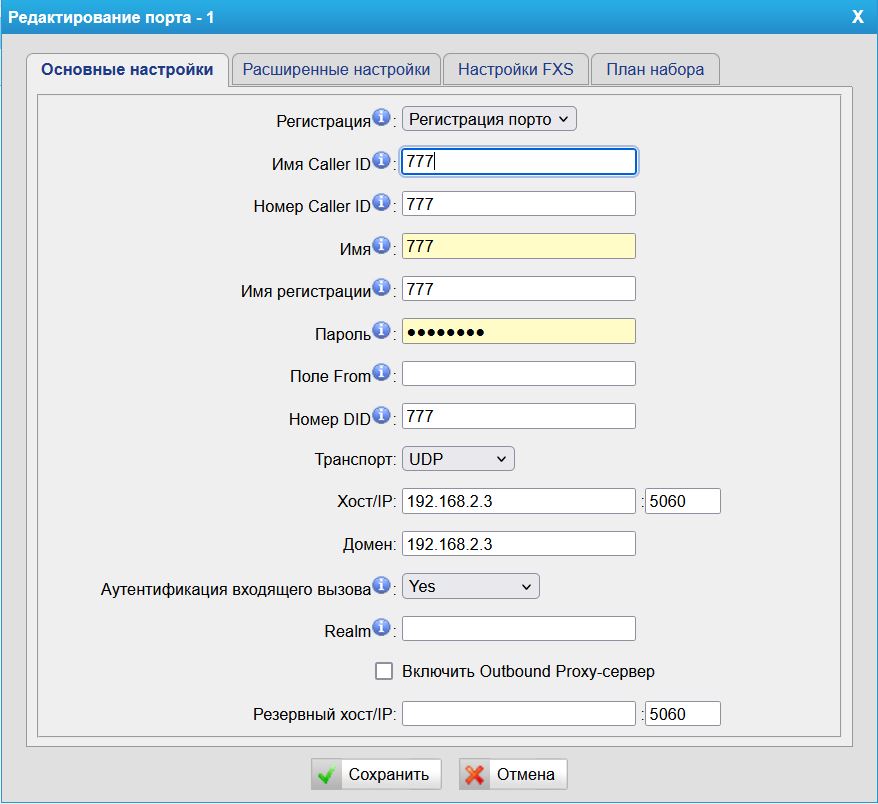The width and height of the screenshot is (878, 804).
Task: Click the Резервный хост/IP port field
Action: point(683,714)
